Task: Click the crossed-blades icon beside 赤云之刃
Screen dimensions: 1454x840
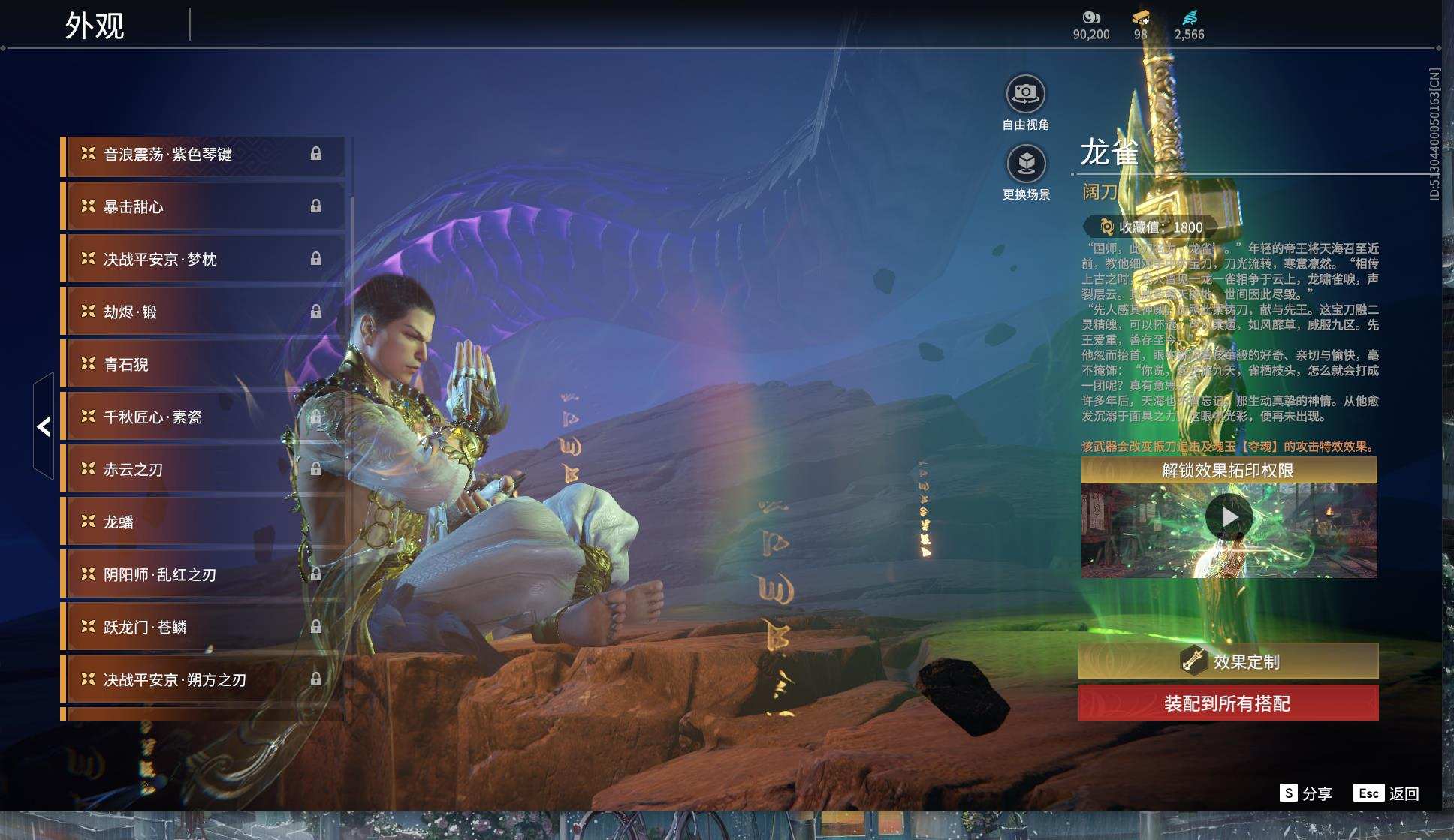Action: (88, 468)
